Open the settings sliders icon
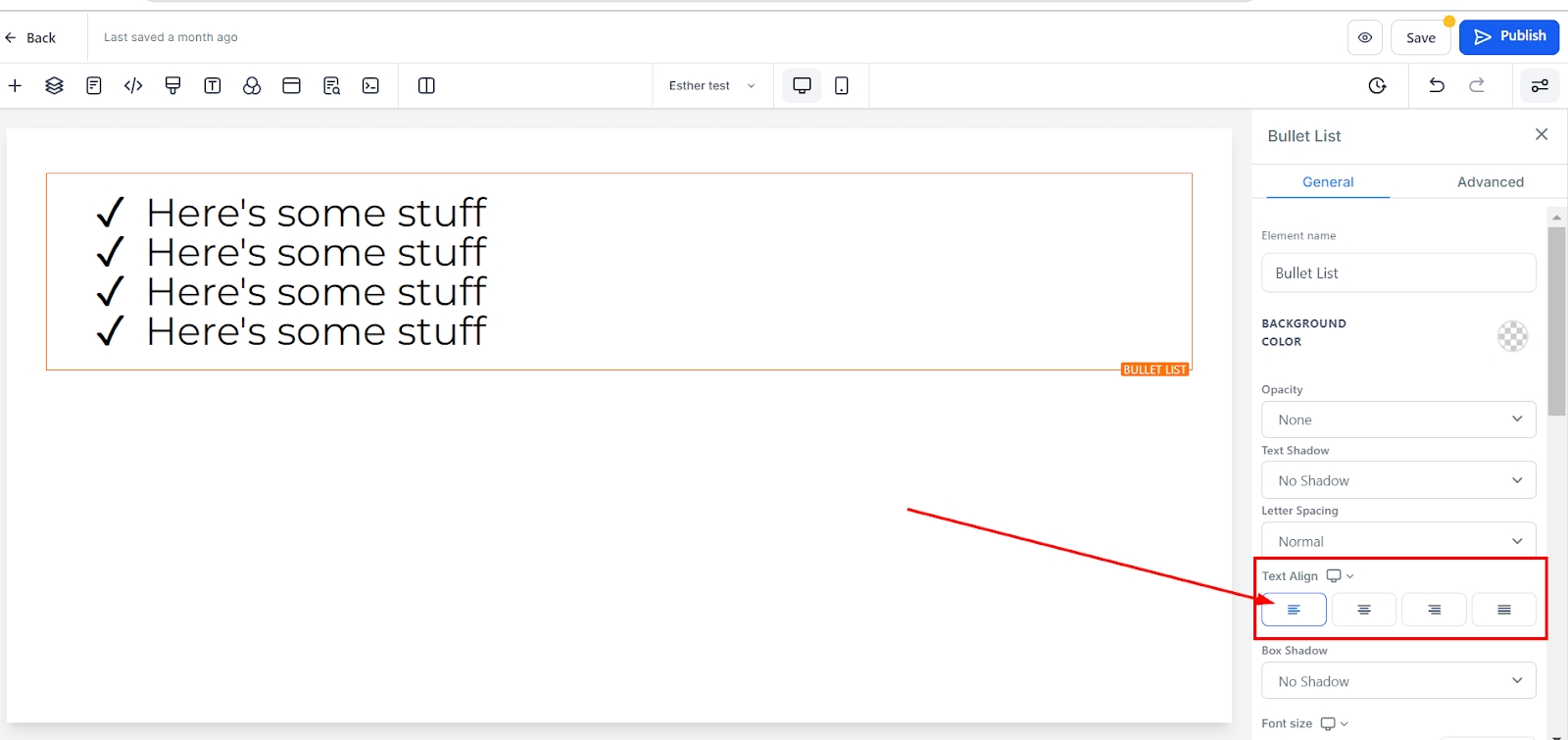1568x740 pixels. 1540,86
